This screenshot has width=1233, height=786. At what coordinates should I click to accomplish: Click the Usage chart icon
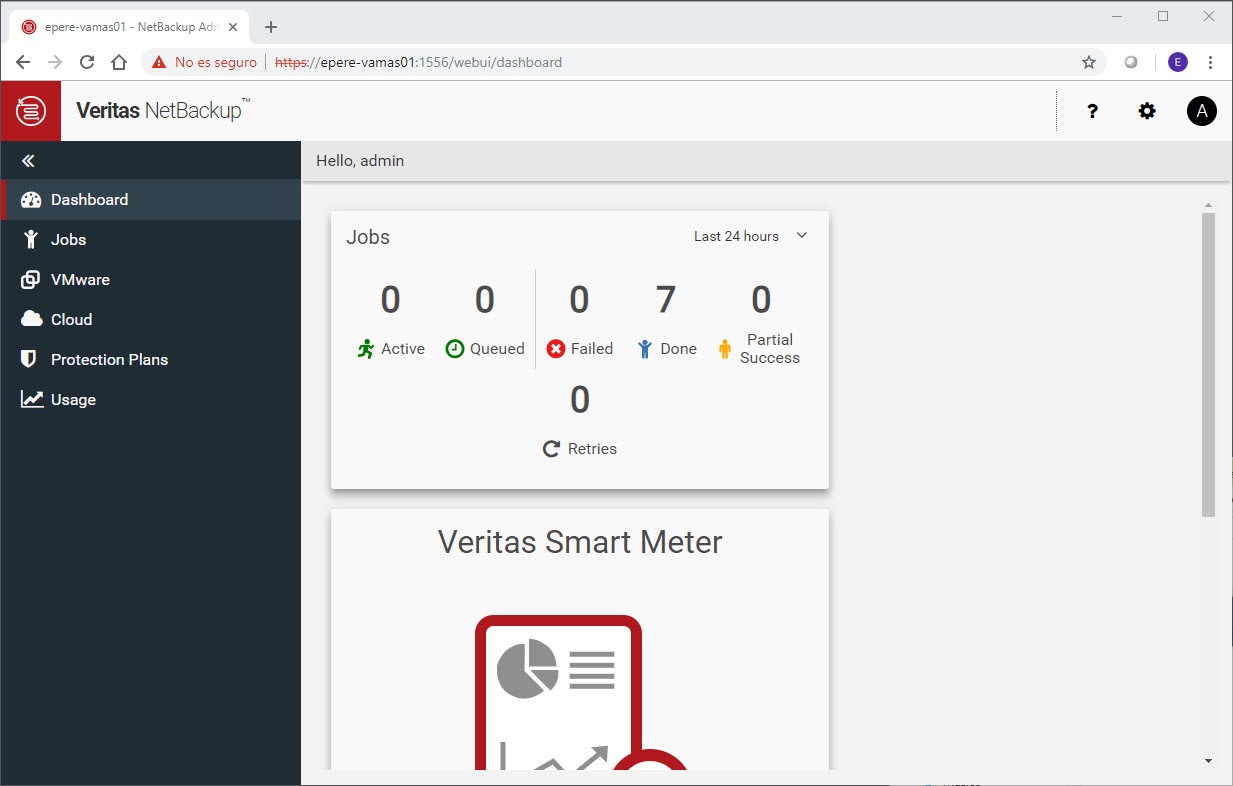32,400
